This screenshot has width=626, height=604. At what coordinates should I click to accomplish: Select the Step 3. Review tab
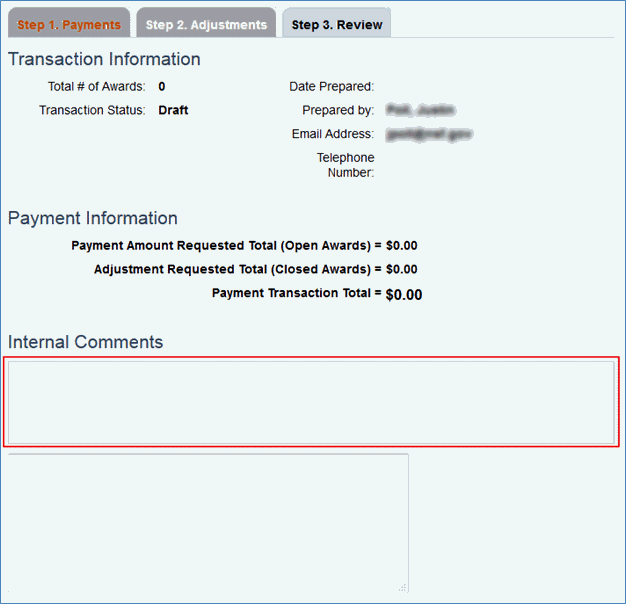click(x=337, y=24)
